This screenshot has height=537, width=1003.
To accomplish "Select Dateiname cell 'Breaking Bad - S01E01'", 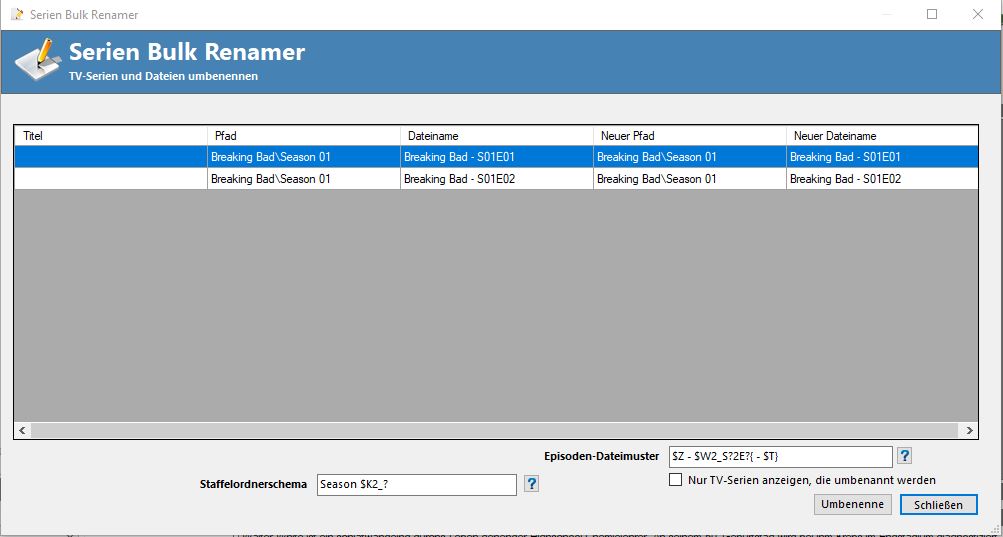I will coord(497,157).
